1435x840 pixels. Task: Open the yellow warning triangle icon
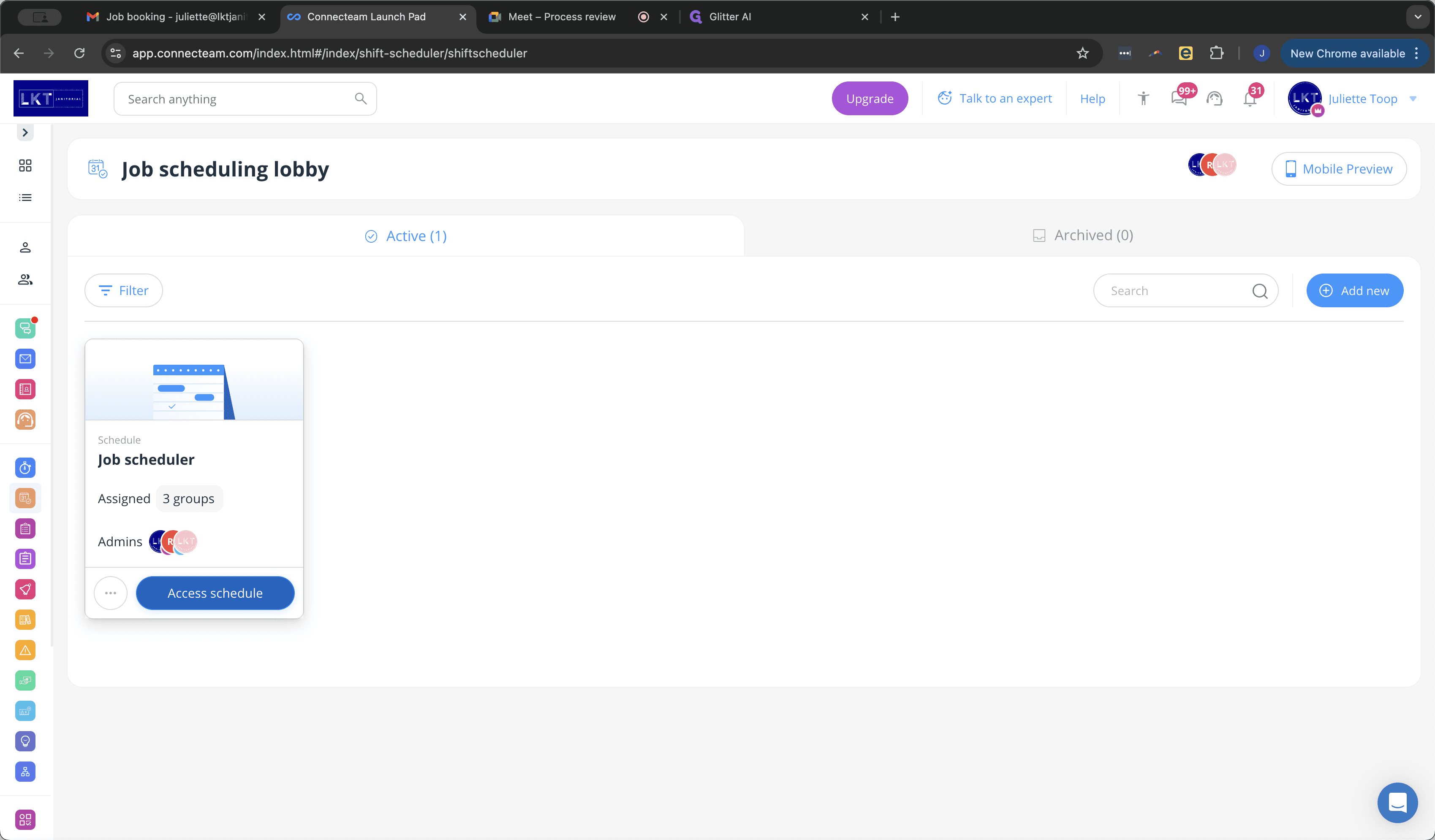(x=25, y=650)
